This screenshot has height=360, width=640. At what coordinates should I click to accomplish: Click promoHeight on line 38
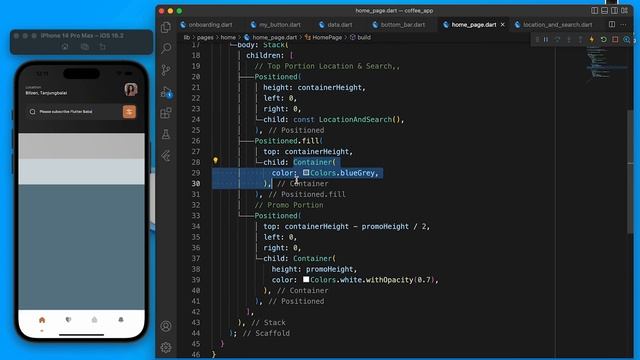pyautogui.click(x=329, y=269)
